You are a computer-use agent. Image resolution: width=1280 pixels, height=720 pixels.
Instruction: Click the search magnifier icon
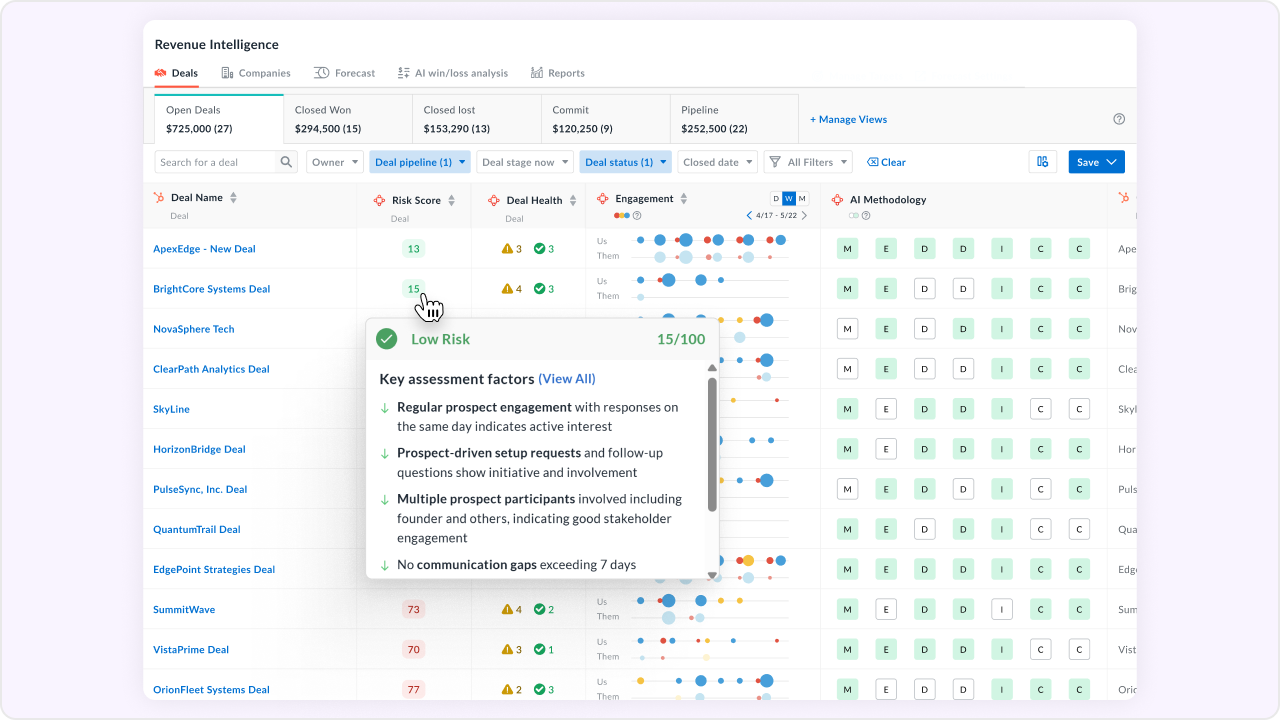coord(286,162)
